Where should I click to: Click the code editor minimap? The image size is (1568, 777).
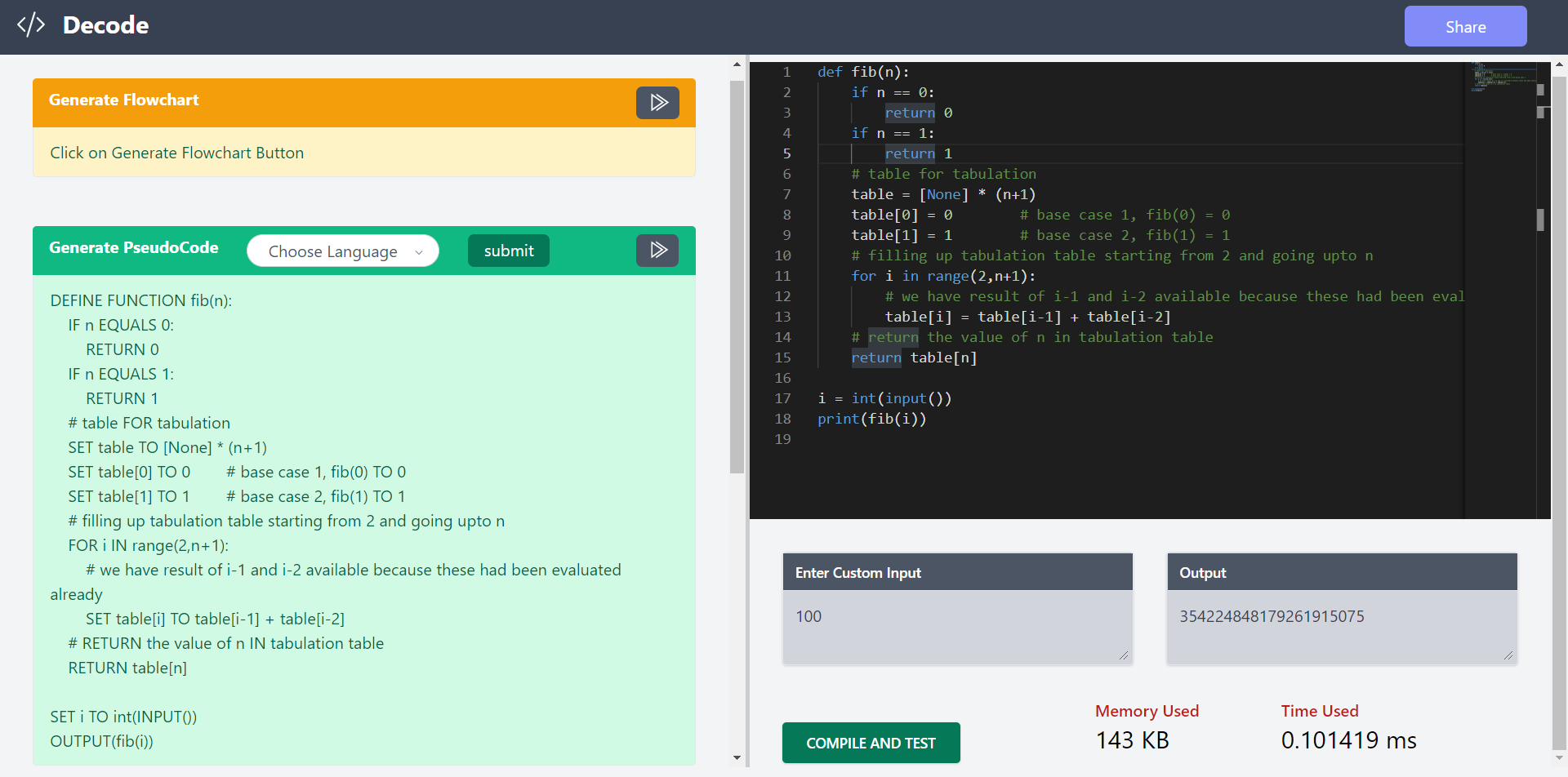(1501, 78)
